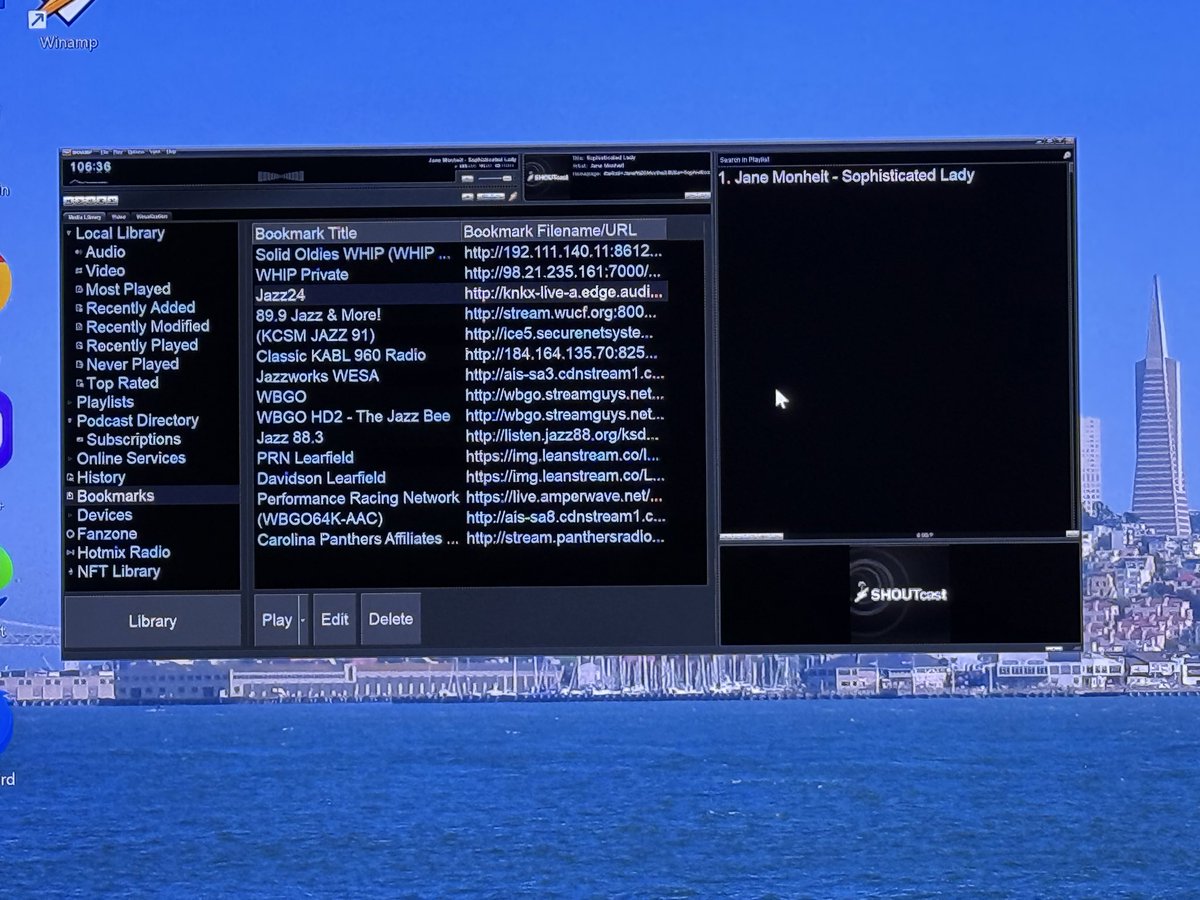Expand the NFT Library node
This screenshot has height=900, width=1200.
[x=69, y=572]
